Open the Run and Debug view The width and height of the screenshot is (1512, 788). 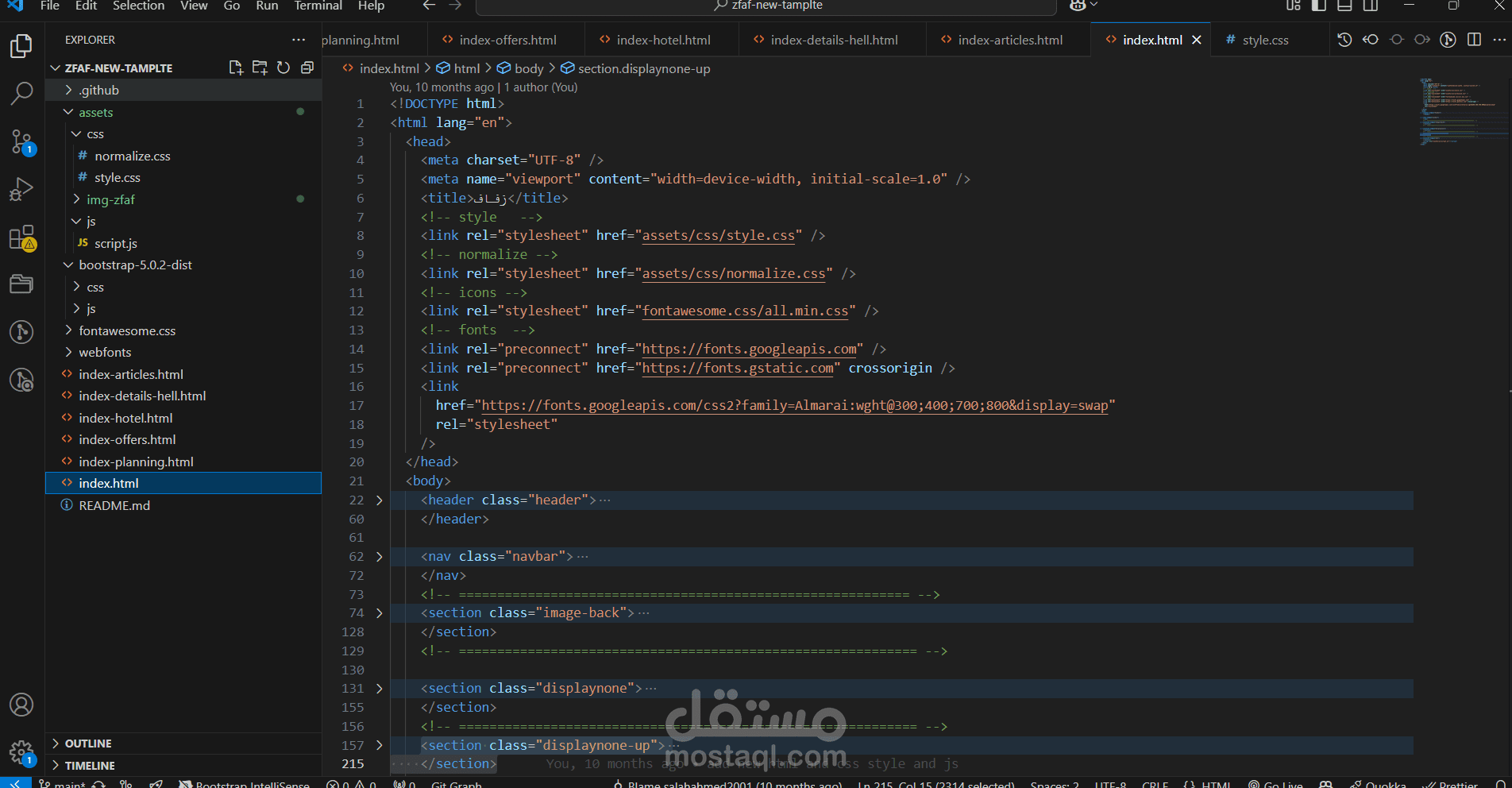[x=21, y=190]
